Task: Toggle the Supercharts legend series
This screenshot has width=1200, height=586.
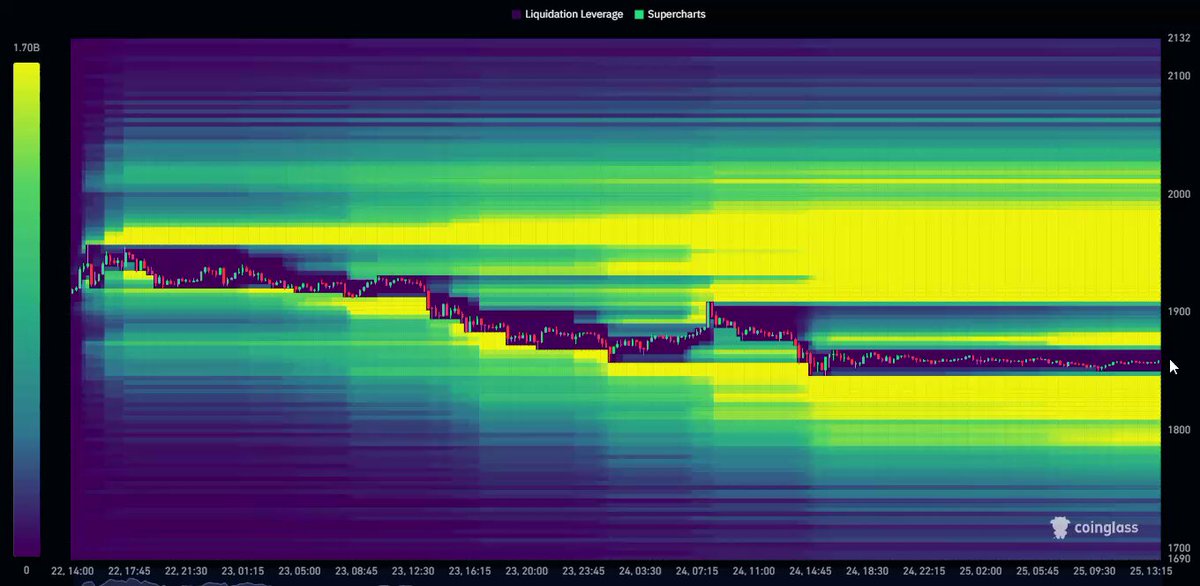Action: pos(670,15)
